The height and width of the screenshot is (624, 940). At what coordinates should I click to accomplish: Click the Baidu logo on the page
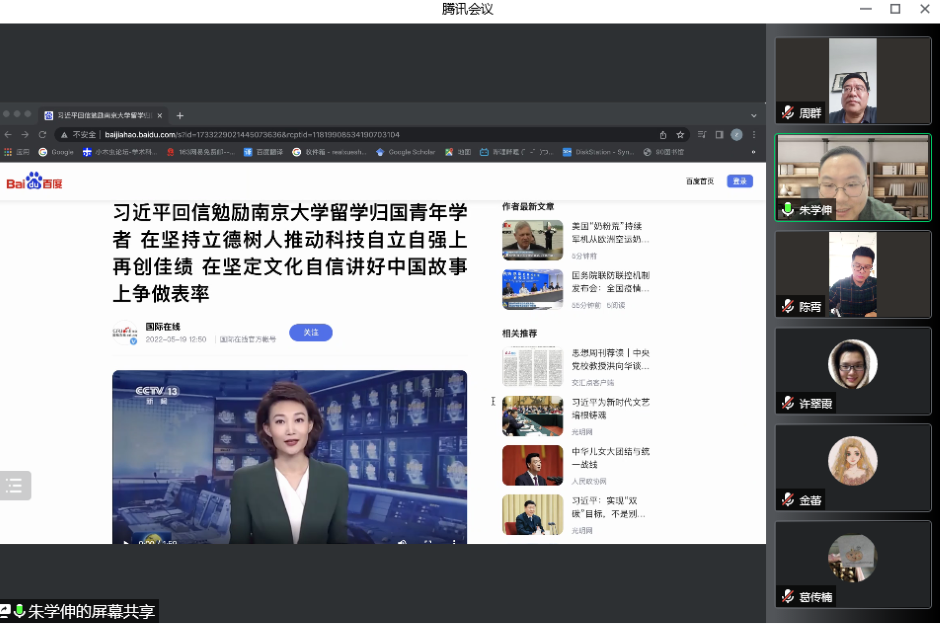point(35,182)
